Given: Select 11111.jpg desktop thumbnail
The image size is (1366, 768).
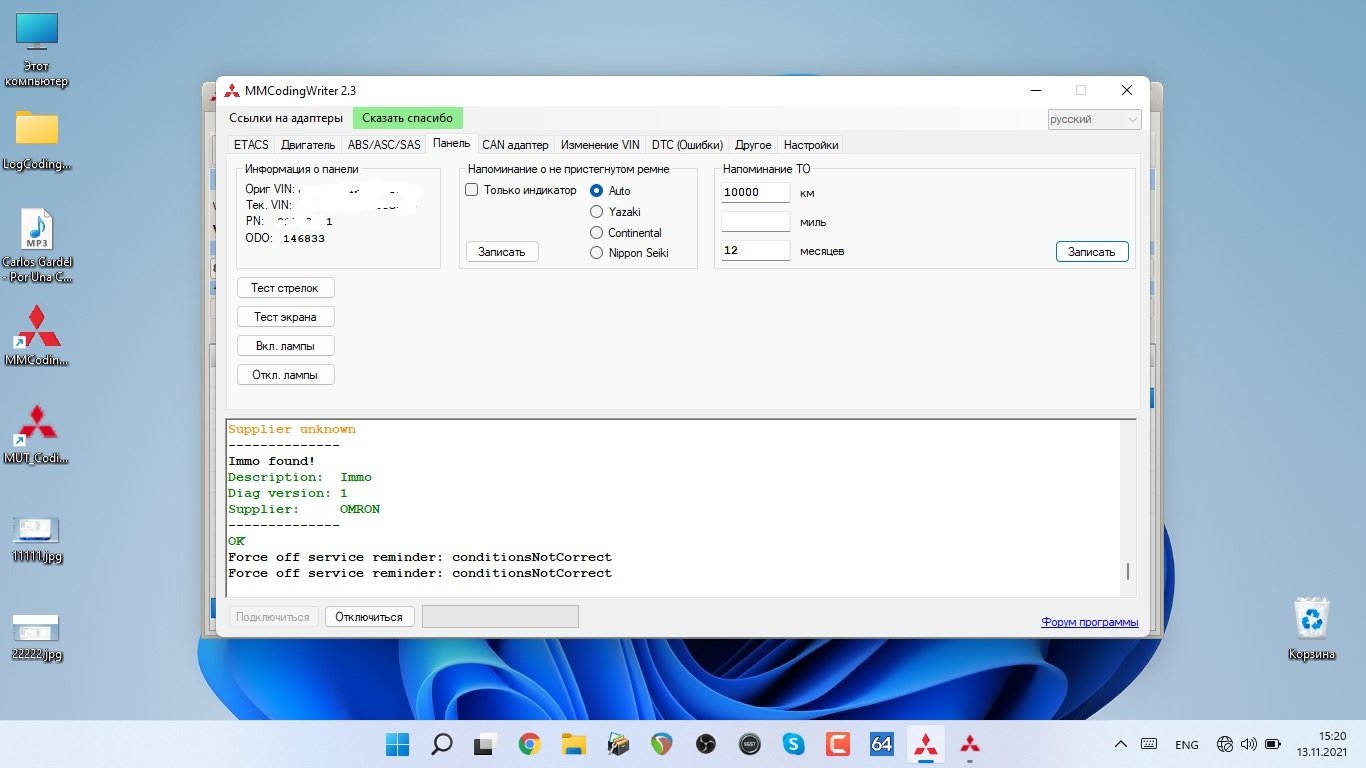Looking at the screenshot, I should click(37, 540).
